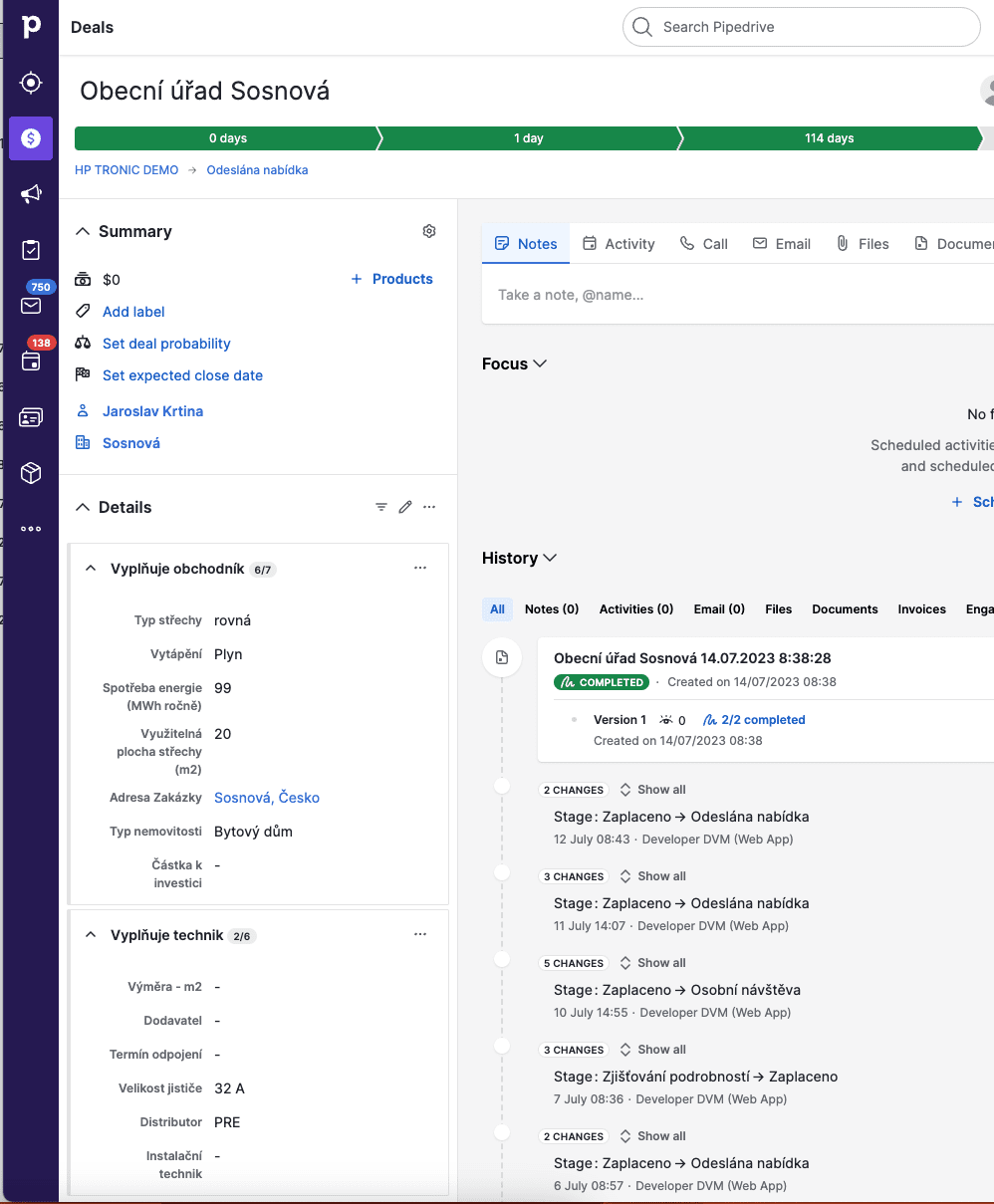The width and height of the screenshot is (994, 1204).
Task: Collapse the Vyplňuje obchodník group
Action: point(91,569)
